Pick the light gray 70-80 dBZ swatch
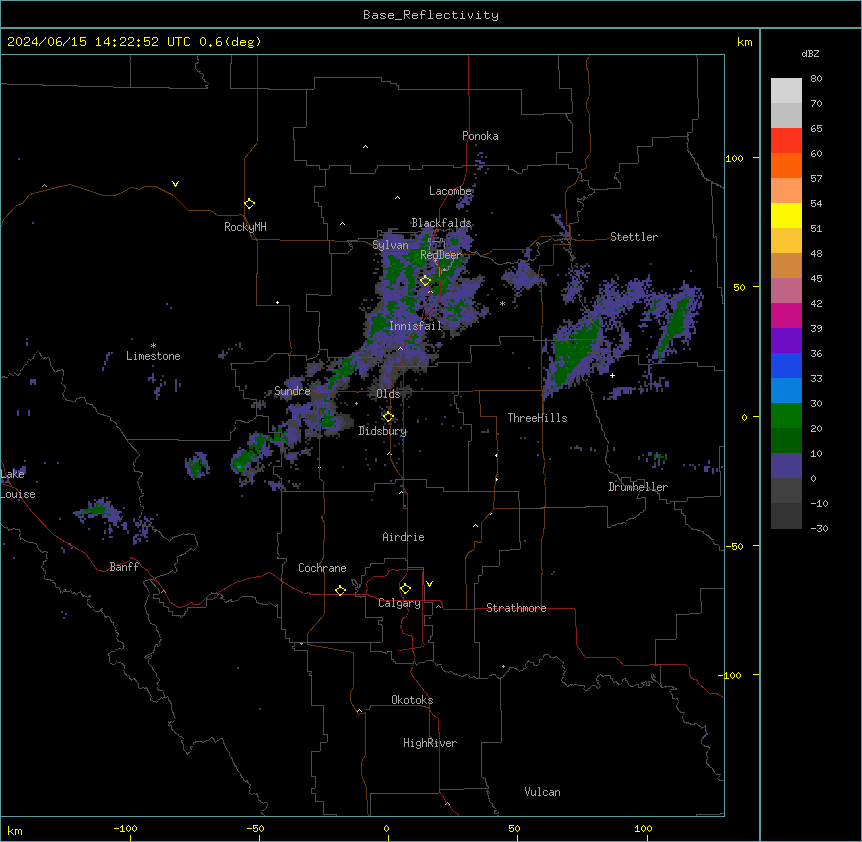 click(x=786, y=91)
